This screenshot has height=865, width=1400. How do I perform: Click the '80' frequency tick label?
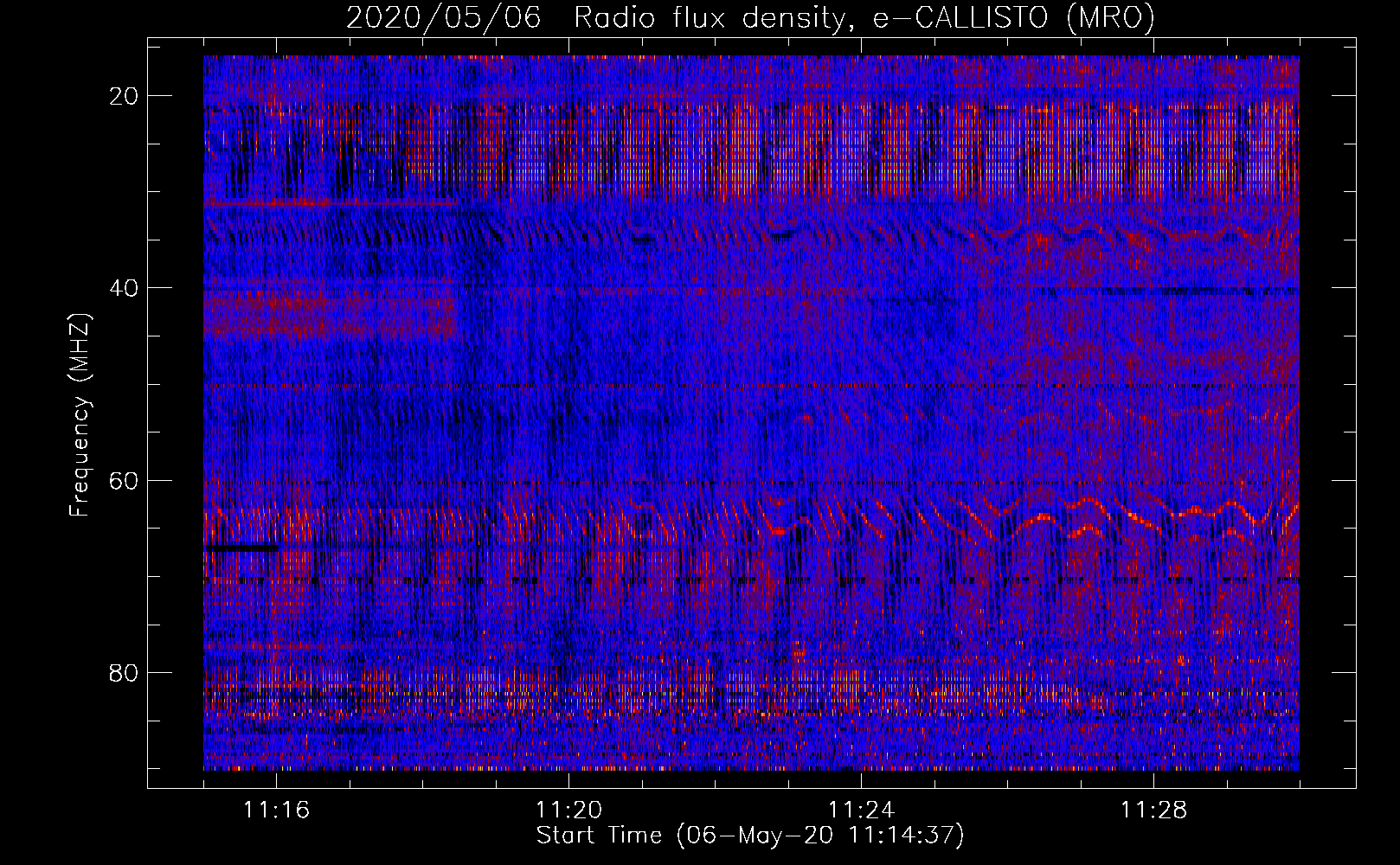coord(125,672)
